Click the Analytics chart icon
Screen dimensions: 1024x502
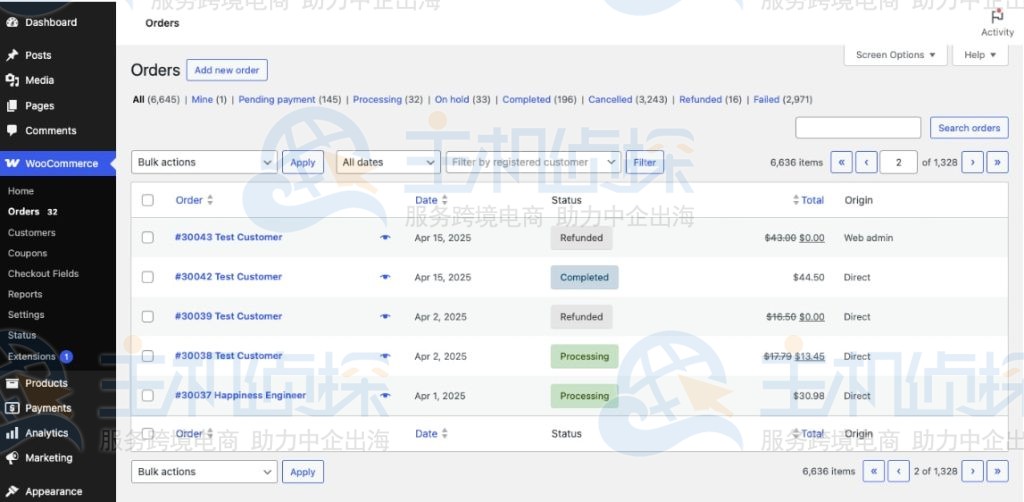click(x=12, y=433)
